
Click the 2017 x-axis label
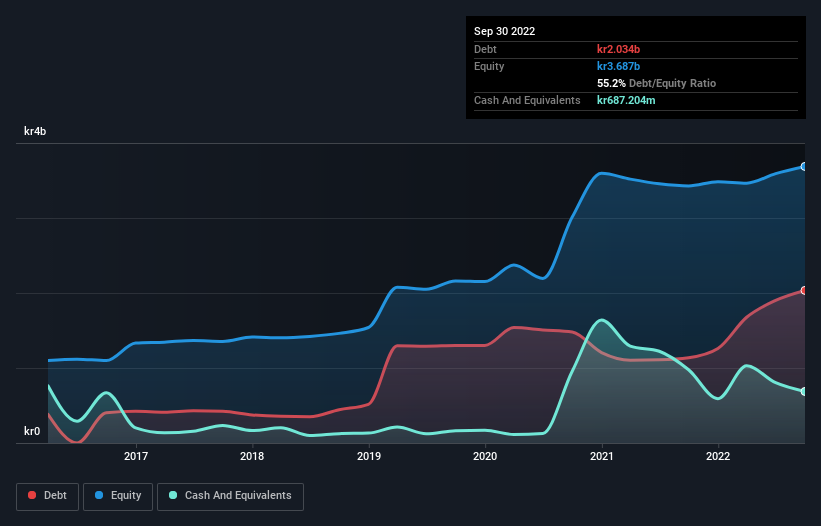(136, 456)
